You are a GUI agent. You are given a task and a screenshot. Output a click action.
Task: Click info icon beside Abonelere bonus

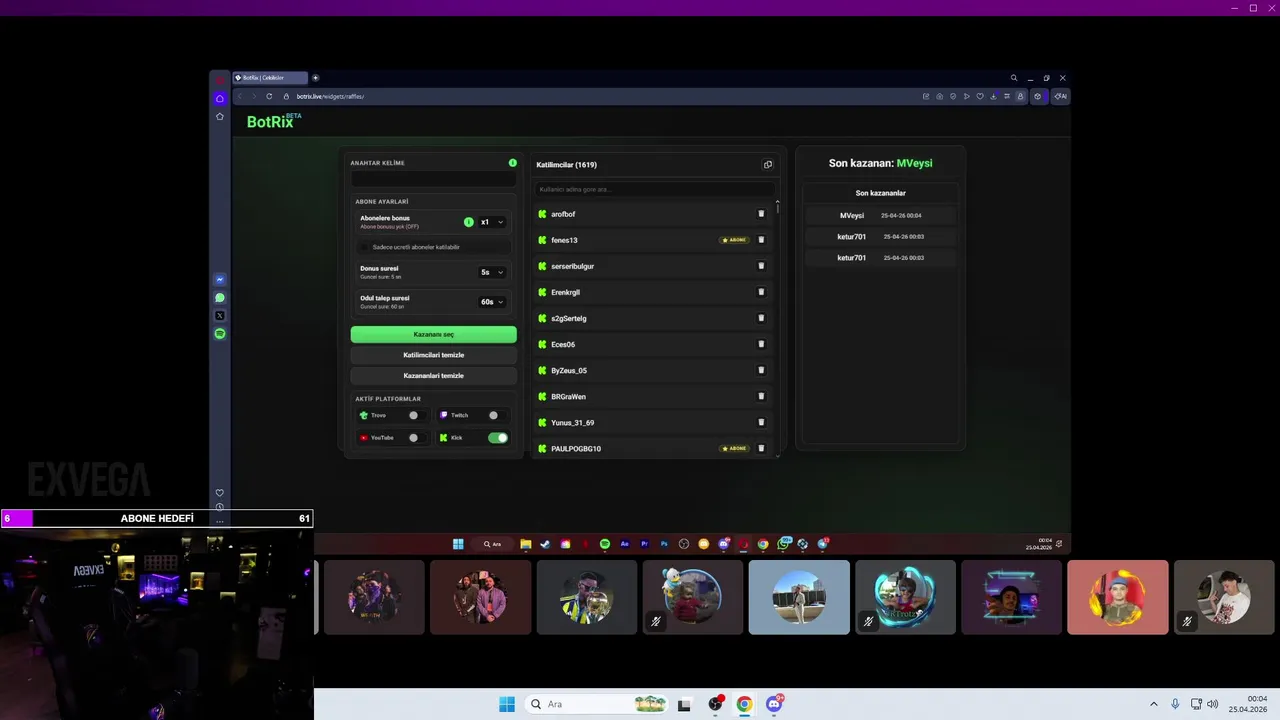(468, 222)
